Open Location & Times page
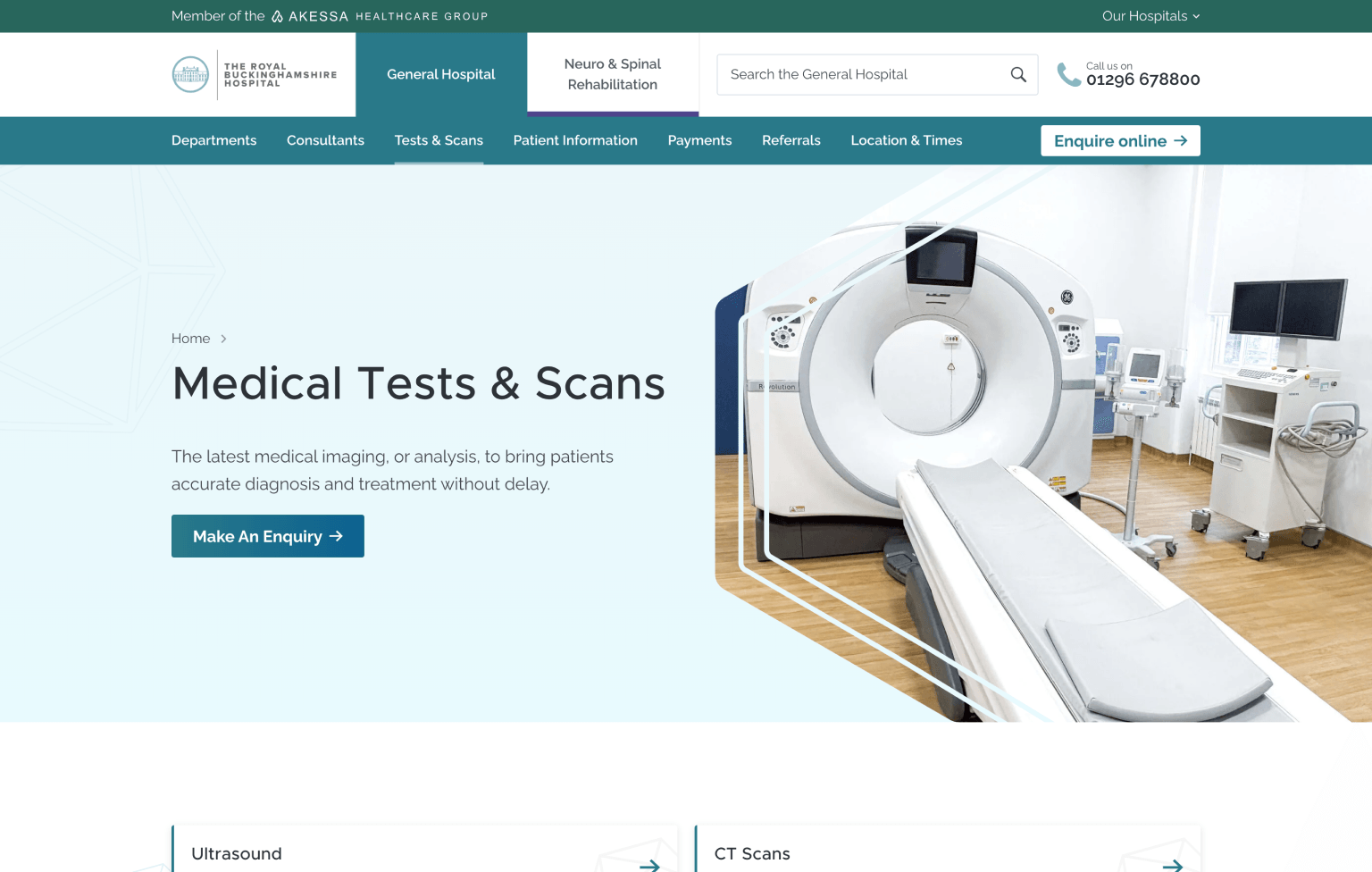Image resolution: width=1372 pixels, height=872 pixels. [906, 140]
